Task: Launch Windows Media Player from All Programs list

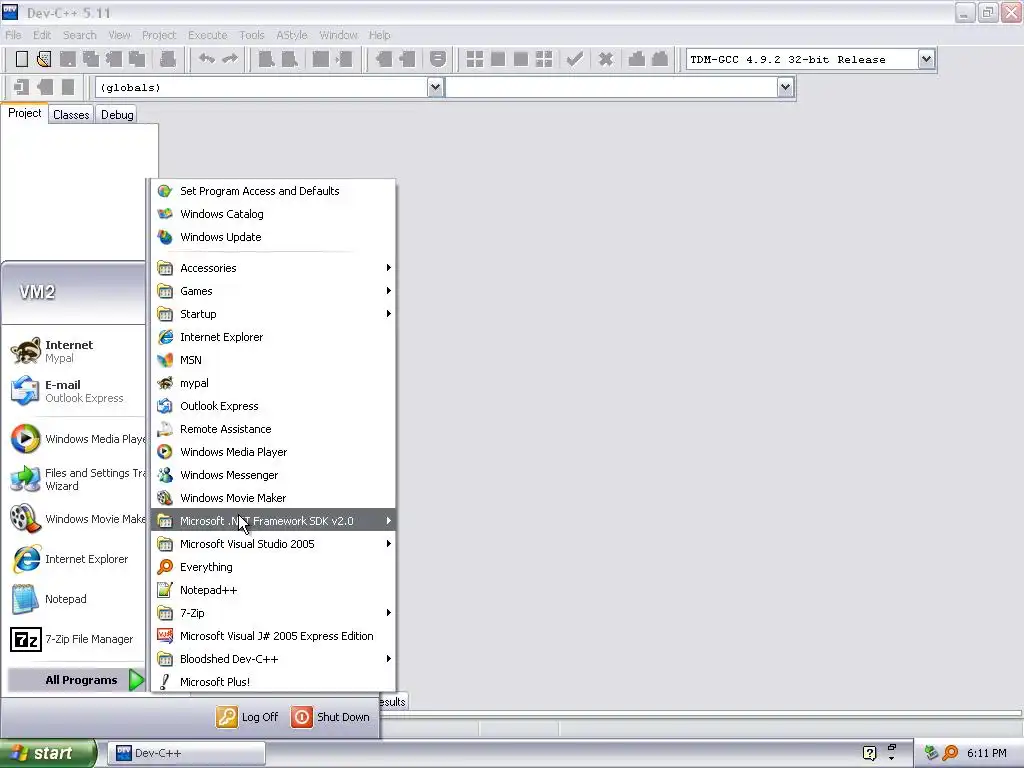Action: (x=273, y=452)
